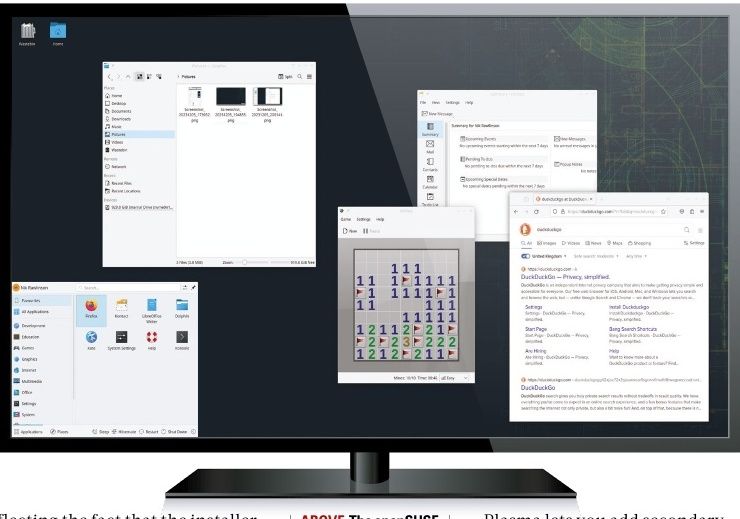Open the Contacts section in Kontact sidebar

pos(430,164)
